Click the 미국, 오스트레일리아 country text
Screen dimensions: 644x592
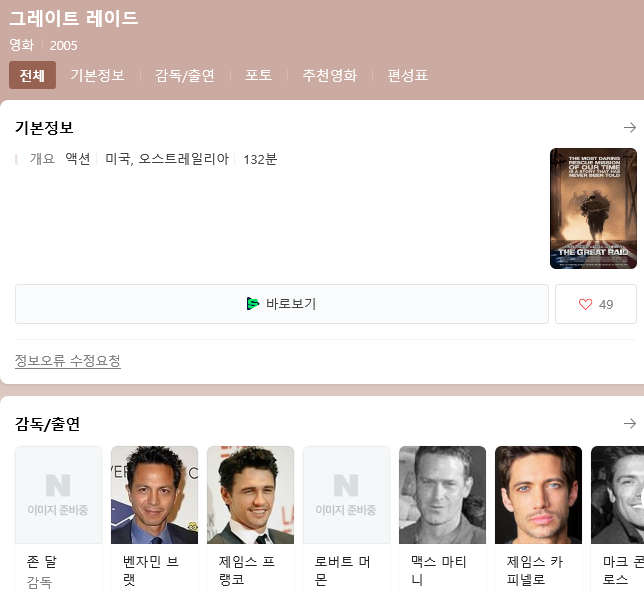click(x=167, y=159)
